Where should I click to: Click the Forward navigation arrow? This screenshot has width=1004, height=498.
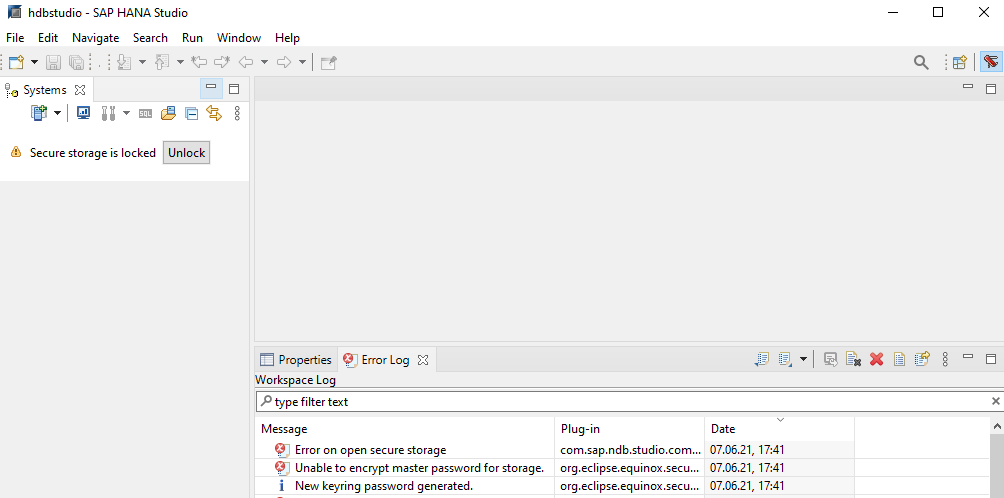[x=284, y=62]
